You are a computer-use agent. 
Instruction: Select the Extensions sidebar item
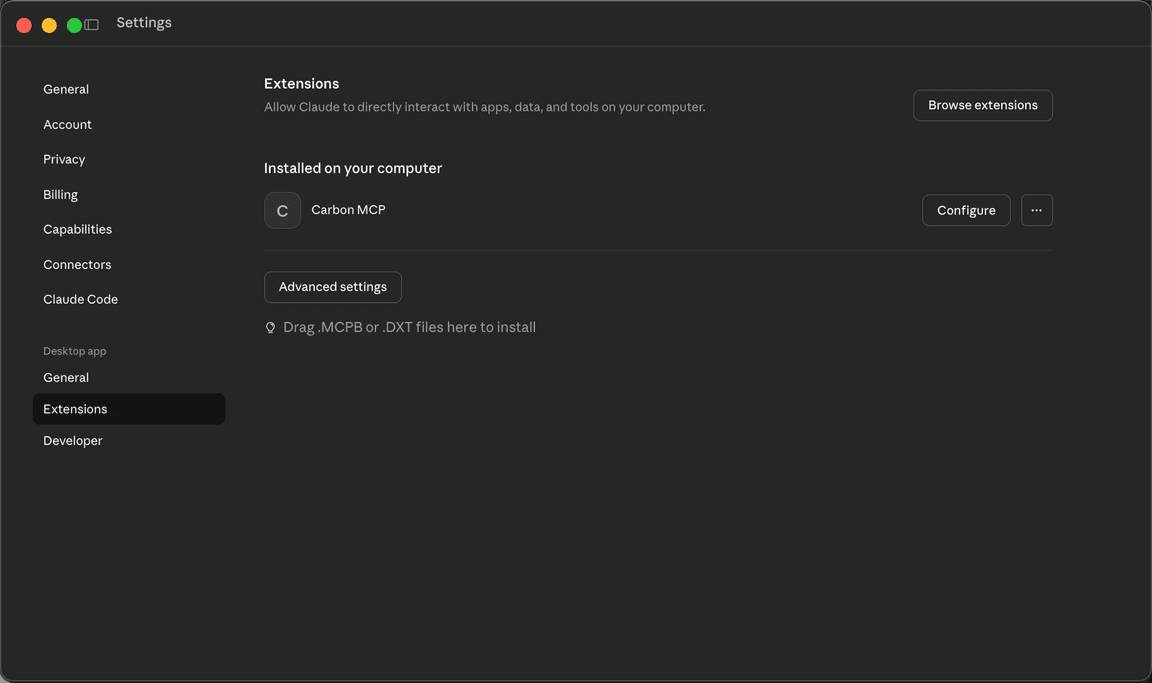pyautogui.click(x=75, y=409)
